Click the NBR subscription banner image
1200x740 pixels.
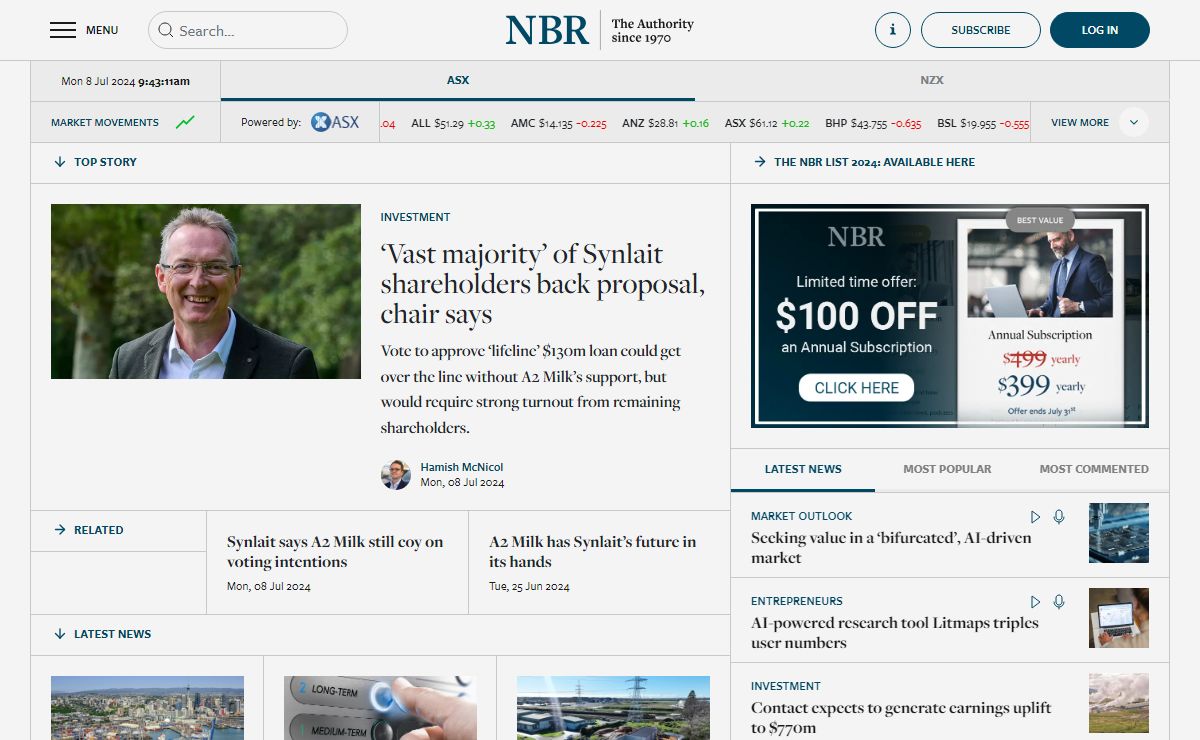coord(950,316)
